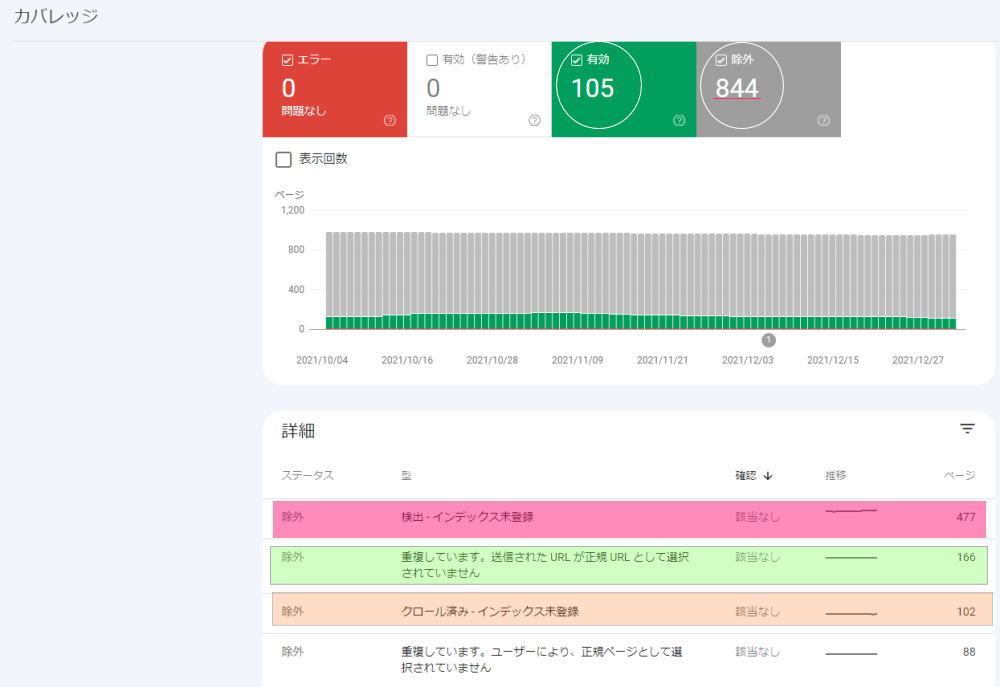Click the circled 1 marker on the chart
Screen dimensions: 1000x687
click(x=769, y=339)
